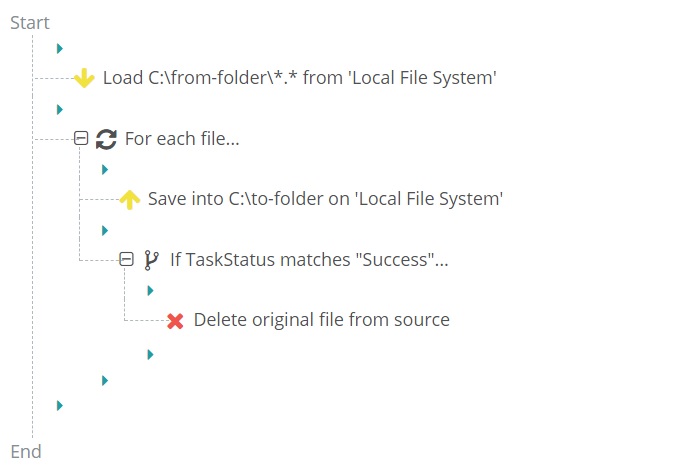Click the Start label
This screenshot has height=476, width=697.
(x=30, y=23)
